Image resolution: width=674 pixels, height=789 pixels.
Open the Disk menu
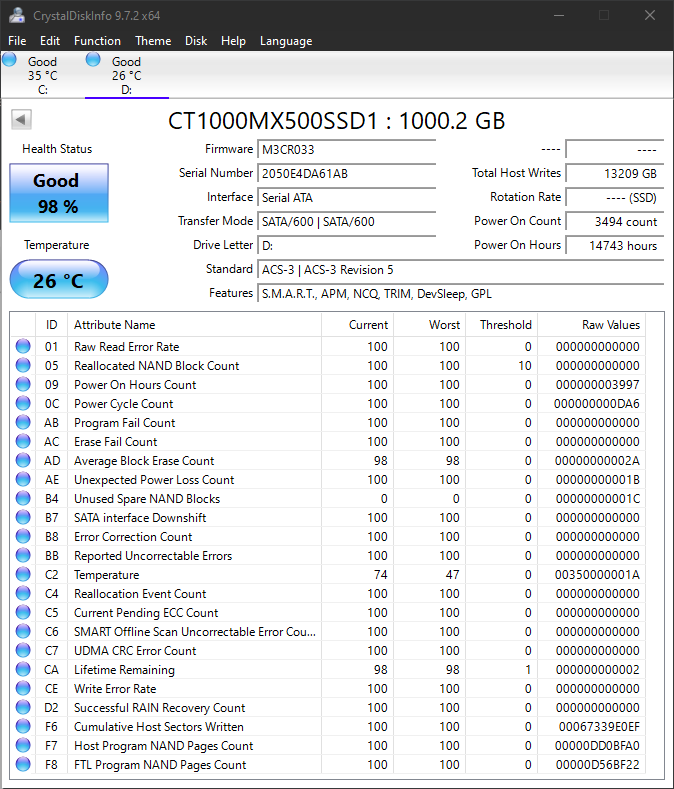[196, 41]
